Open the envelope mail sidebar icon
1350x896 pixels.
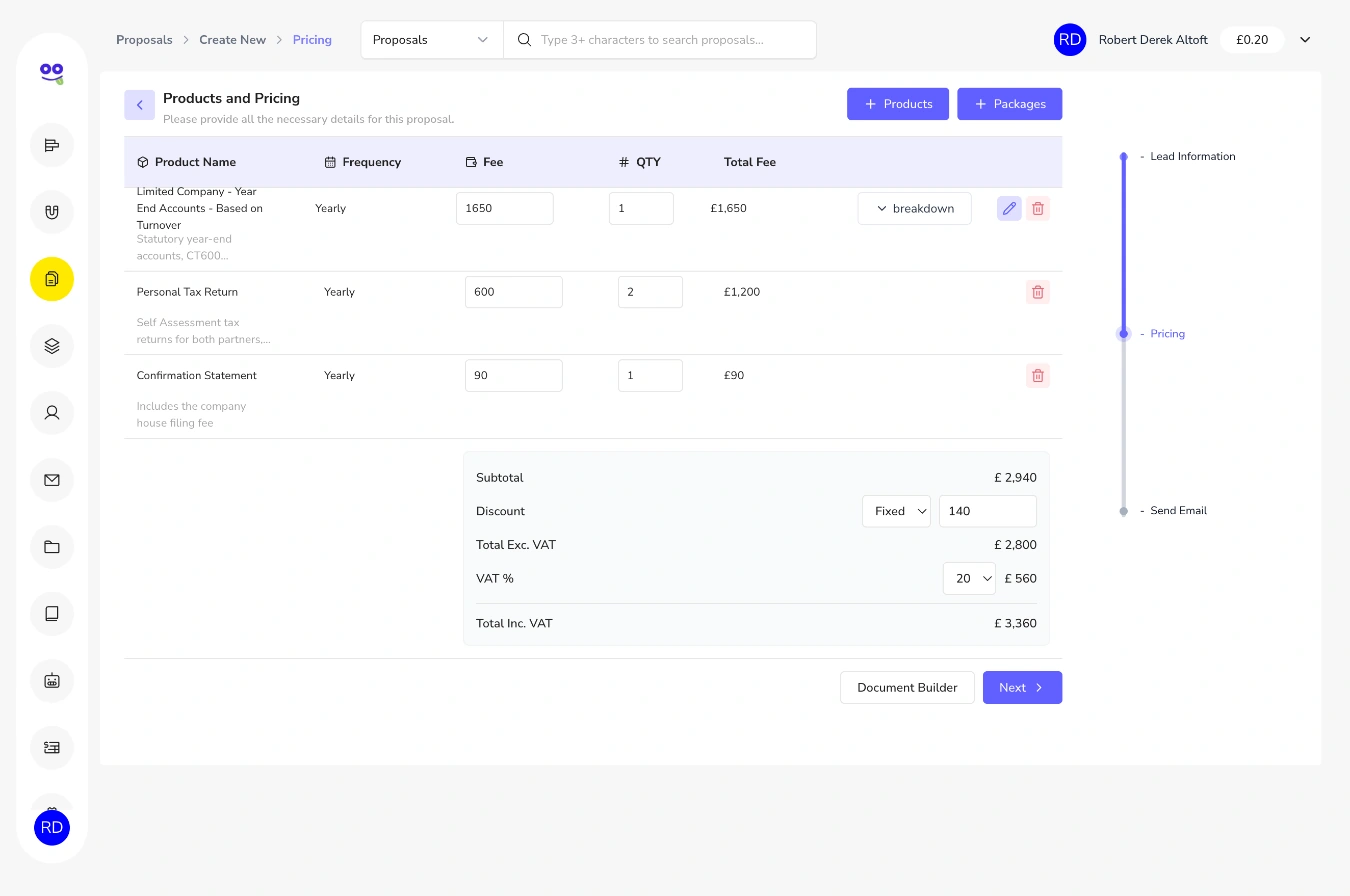tap(52, 480)
